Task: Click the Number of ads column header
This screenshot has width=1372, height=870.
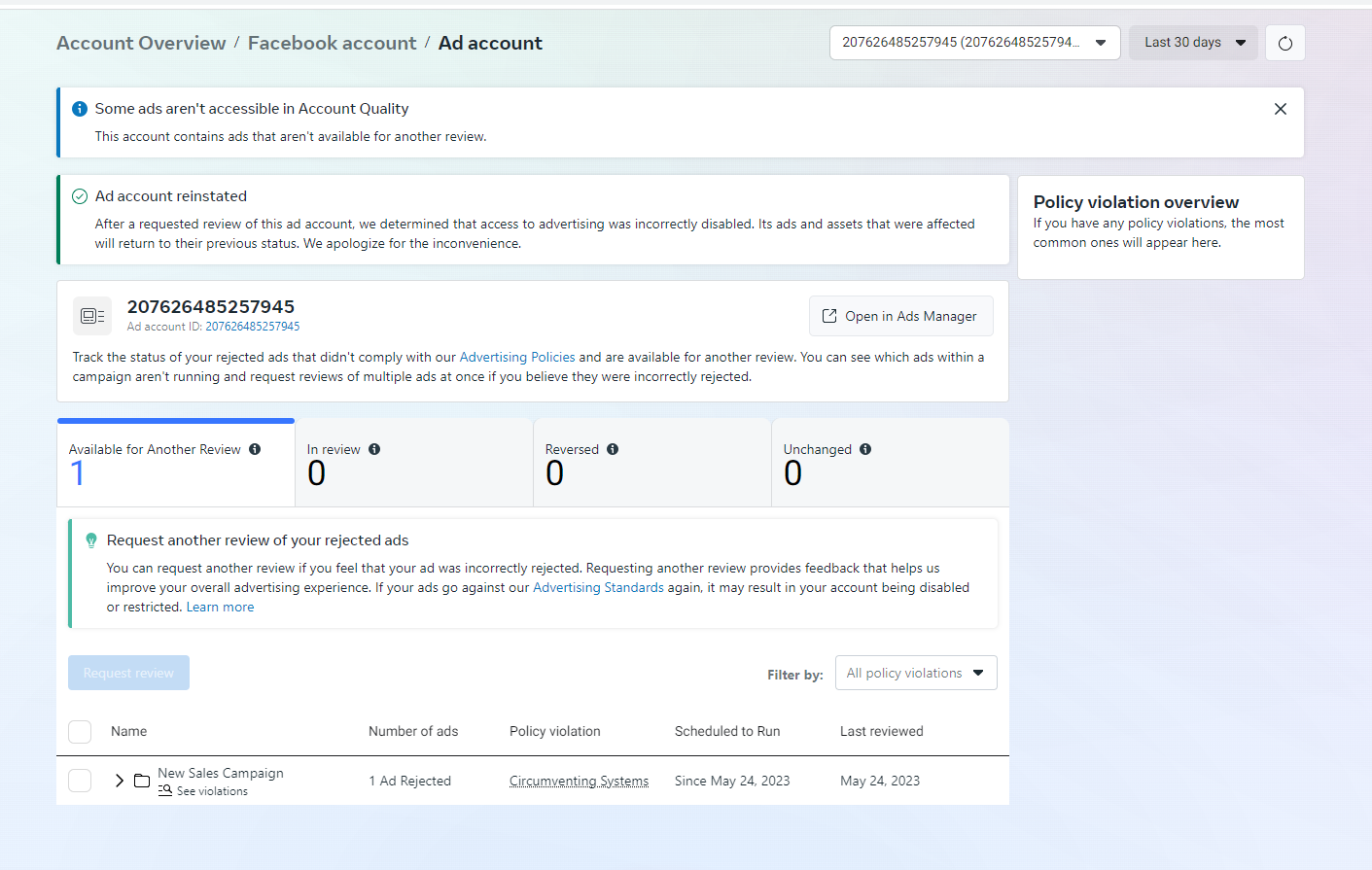Action: click(x=413, y=731)
